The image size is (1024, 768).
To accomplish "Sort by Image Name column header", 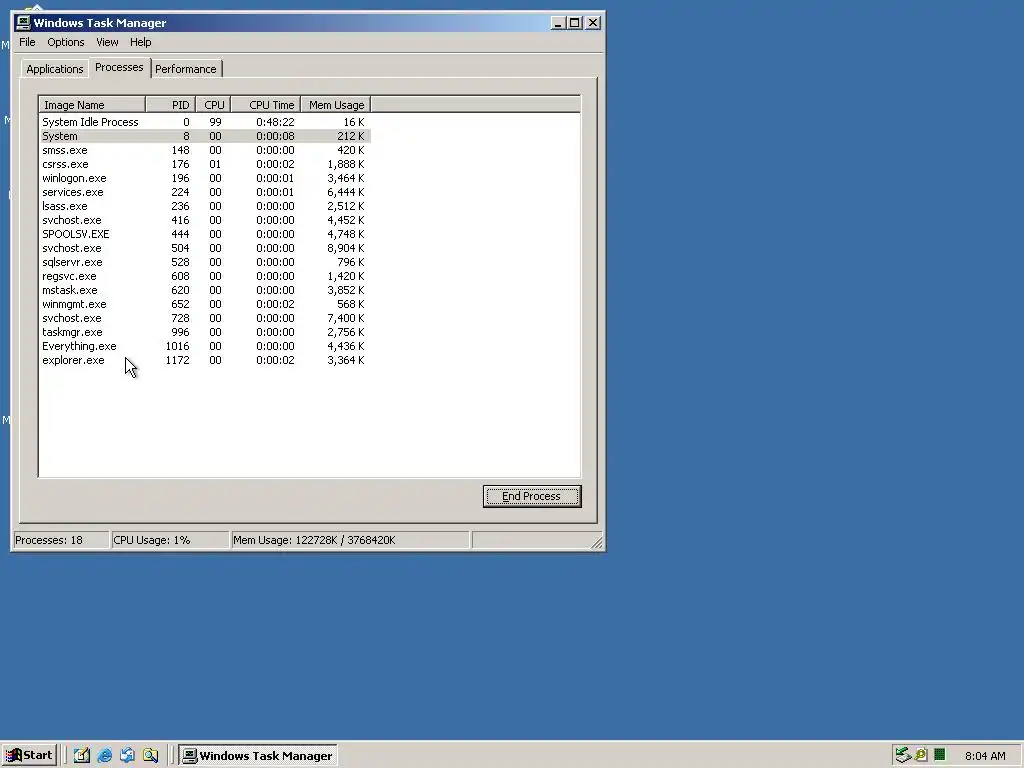I will pyautogui.click(x=92, y=104).
